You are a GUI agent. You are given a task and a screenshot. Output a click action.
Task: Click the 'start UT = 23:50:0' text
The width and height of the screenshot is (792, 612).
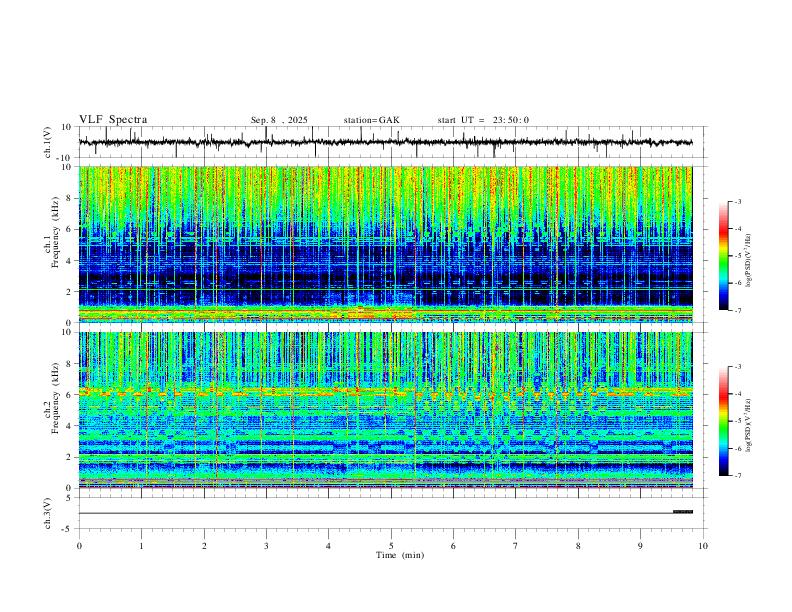(483, 120)
